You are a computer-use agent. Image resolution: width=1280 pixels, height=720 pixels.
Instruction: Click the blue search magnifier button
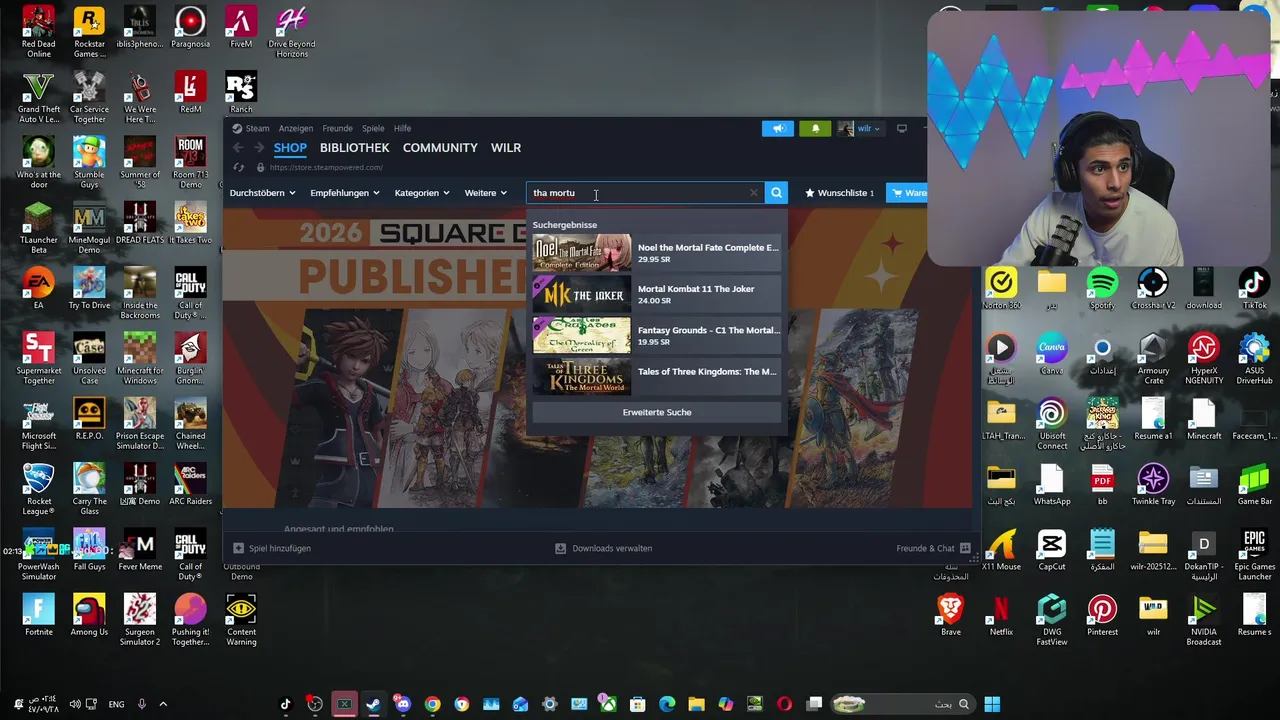click(776, 193)
